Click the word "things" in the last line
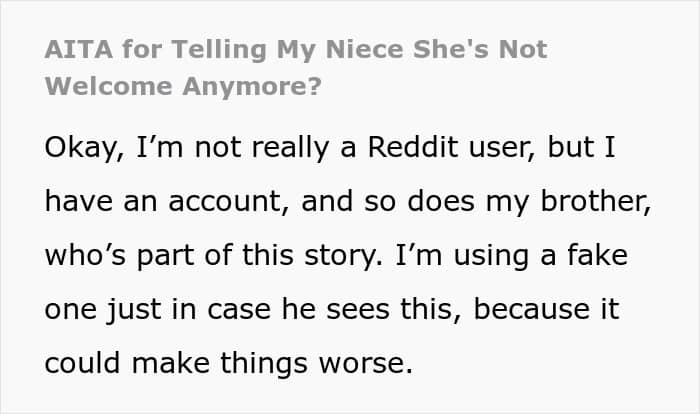 pos(264,364)
